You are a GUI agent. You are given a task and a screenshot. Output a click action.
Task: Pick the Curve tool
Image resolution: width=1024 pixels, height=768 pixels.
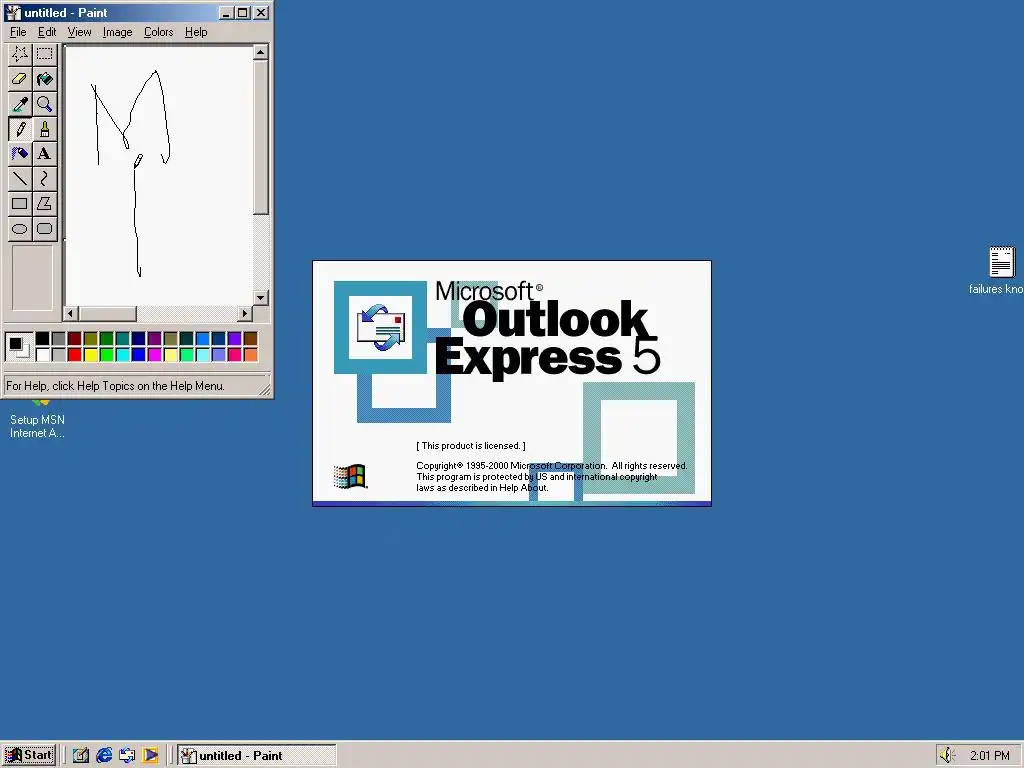(x=44, y=178)
